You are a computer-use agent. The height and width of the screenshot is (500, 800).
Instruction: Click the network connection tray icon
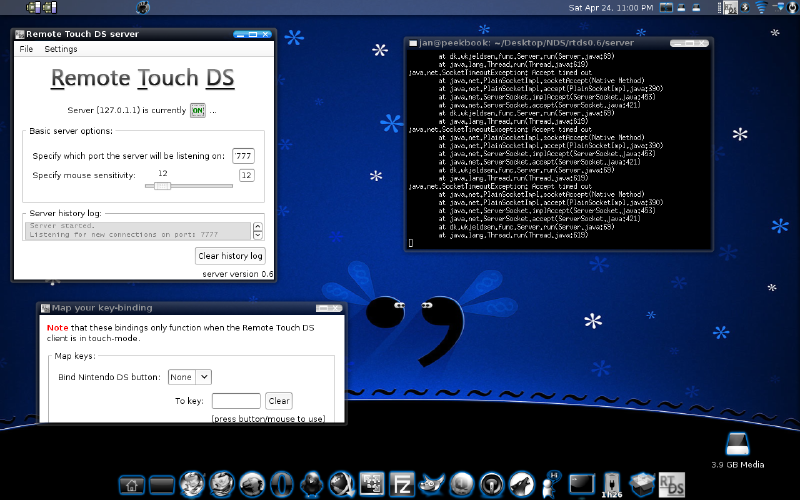tap(779, 7)
